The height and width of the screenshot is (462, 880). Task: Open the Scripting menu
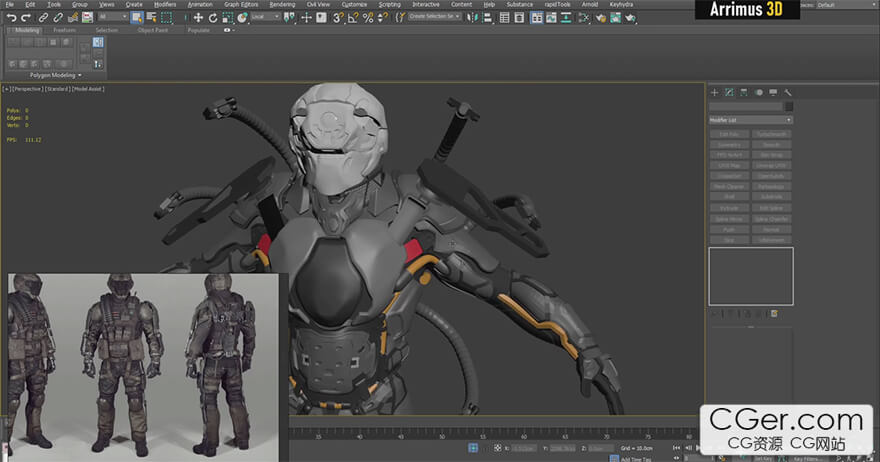click(x=389, y=4)
